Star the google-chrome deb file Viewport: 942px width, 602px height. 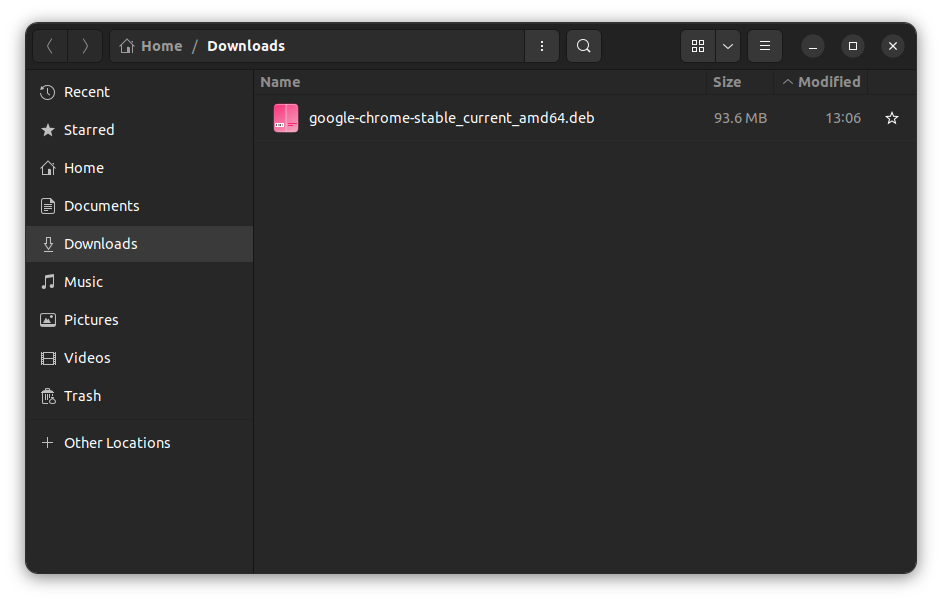point(892,118)
